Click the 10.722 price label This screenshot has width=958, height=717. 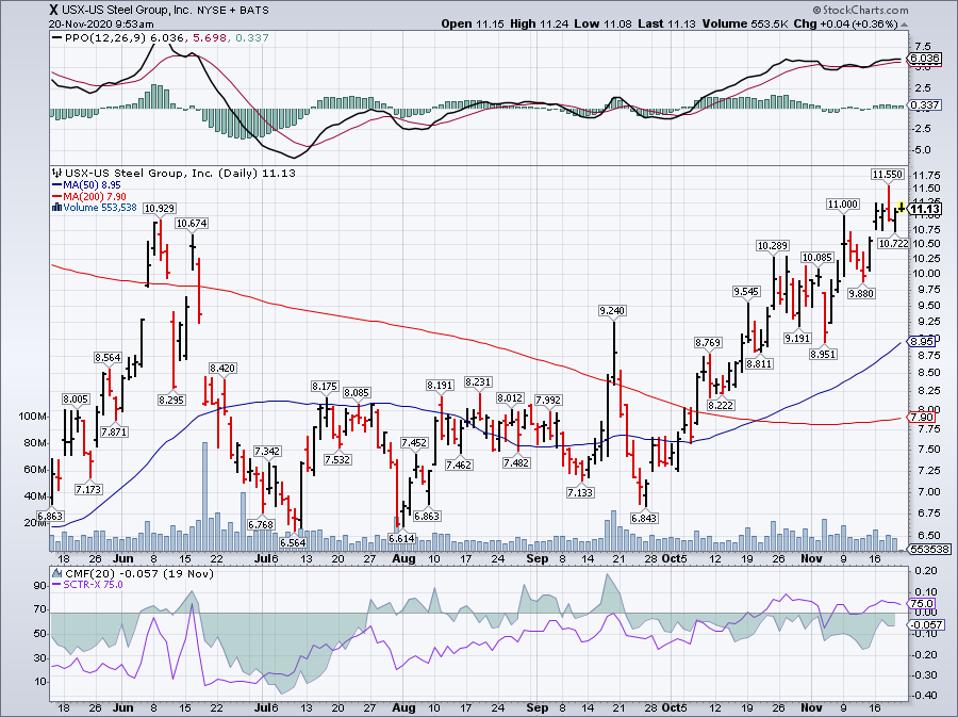(x=894, y=244)
